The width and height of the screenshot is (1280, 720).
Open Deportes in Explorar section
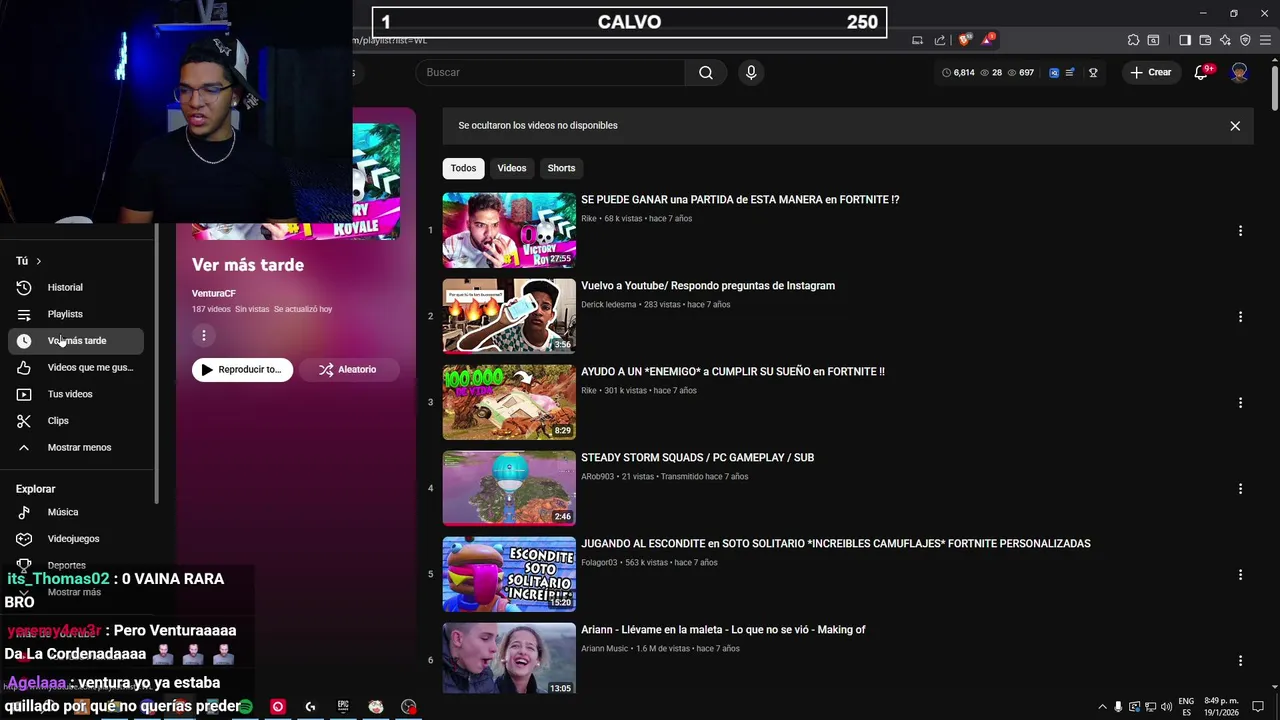tap(76, 565)
